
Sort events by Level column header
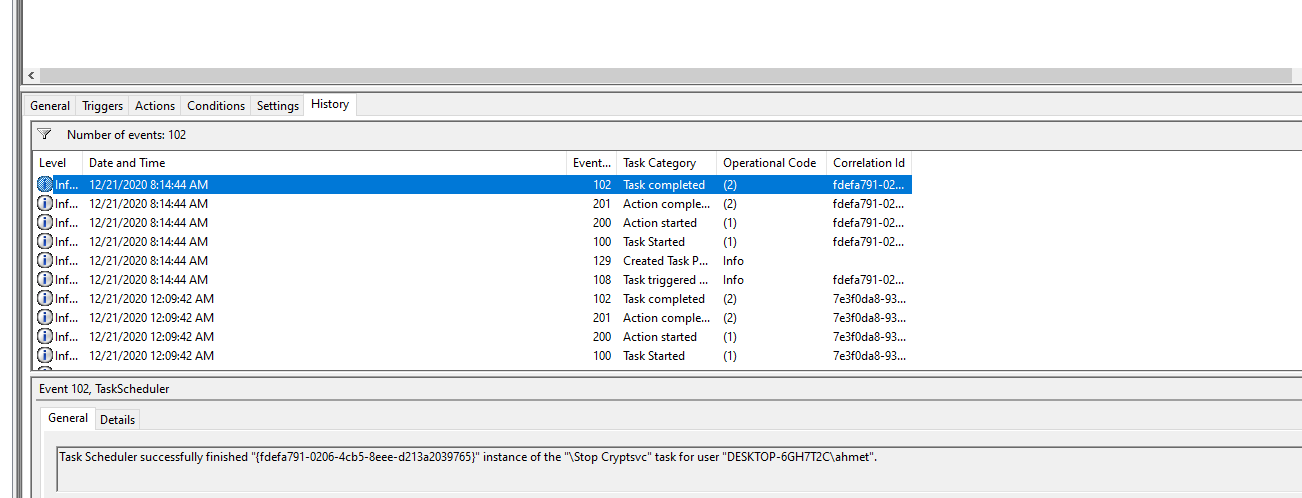(58, 163)
